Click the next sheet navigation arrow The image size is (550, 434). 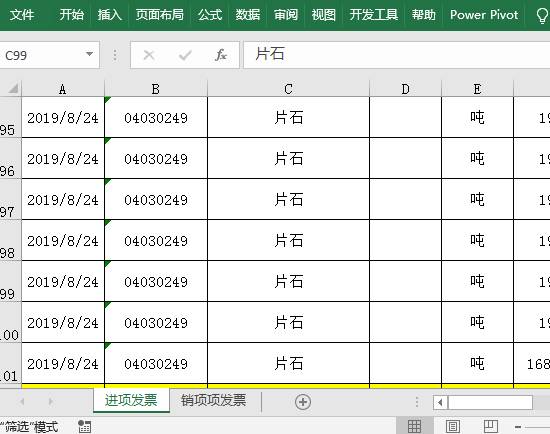point(51,401)
